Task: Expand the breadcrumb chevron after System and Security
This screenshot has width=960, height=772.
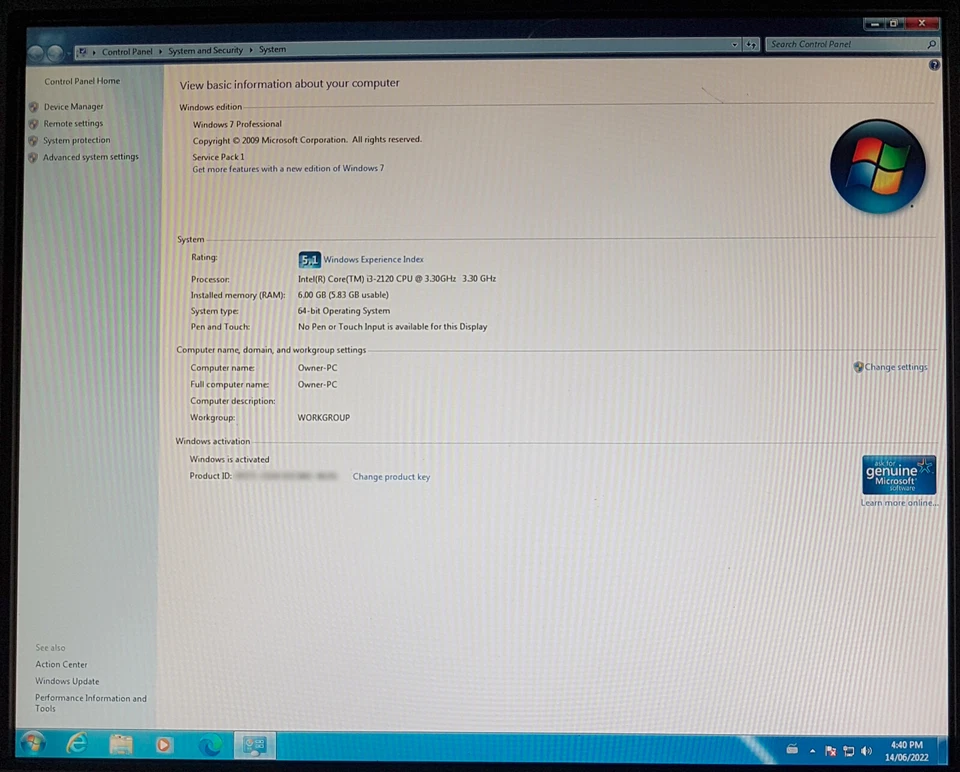Action: pyautogui.click(x=251, y=50)
